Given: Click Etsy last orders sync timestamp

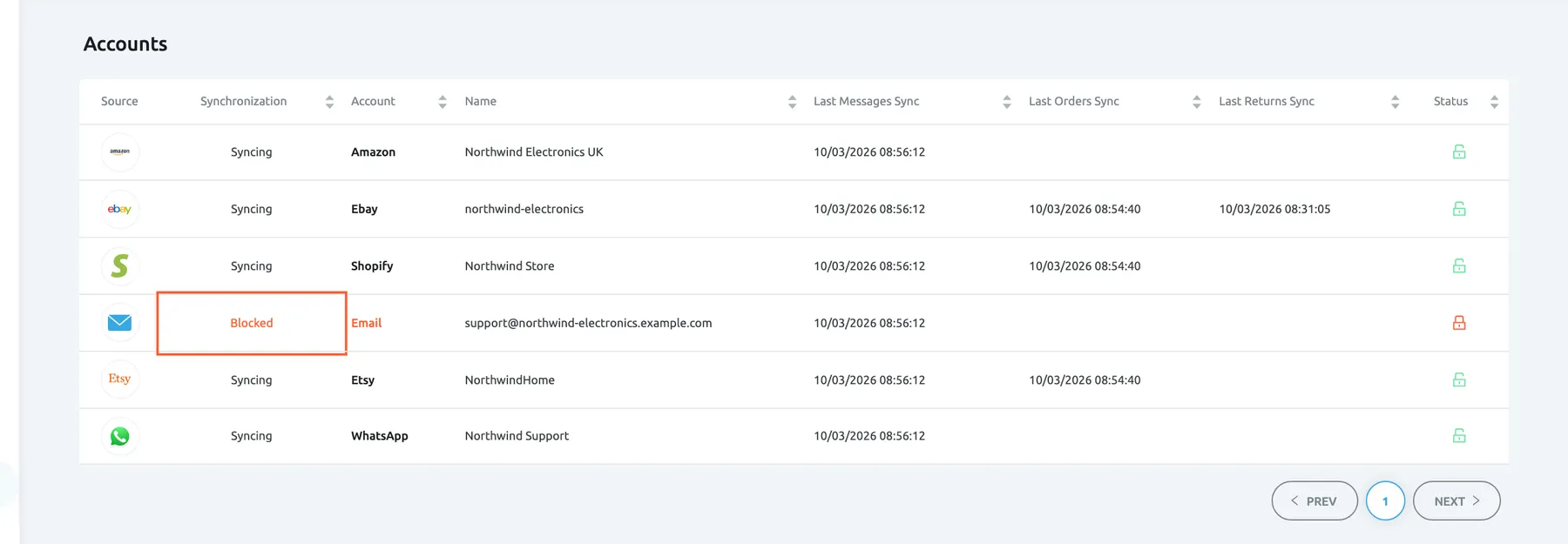Looking at the screenshot, I should (1085, 379).
